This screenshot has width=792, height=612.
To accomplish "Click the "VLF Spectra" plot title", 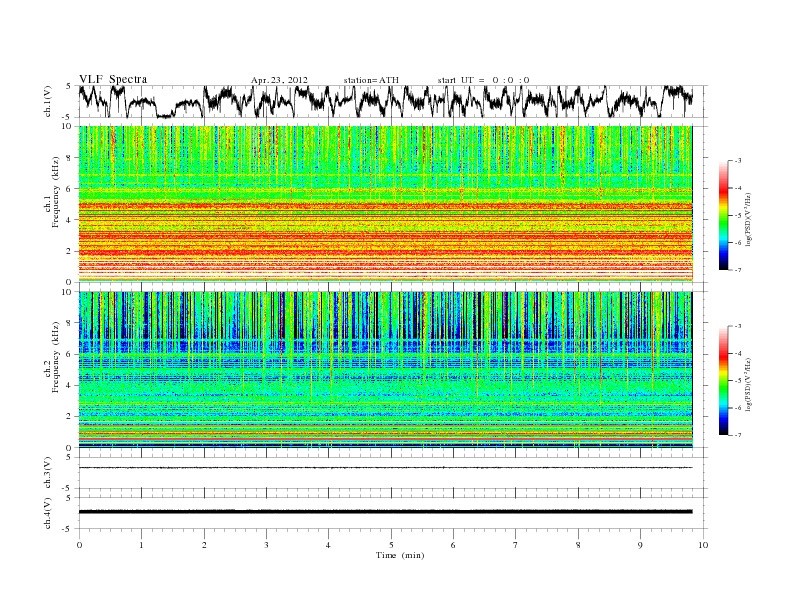I will (113, 79).
